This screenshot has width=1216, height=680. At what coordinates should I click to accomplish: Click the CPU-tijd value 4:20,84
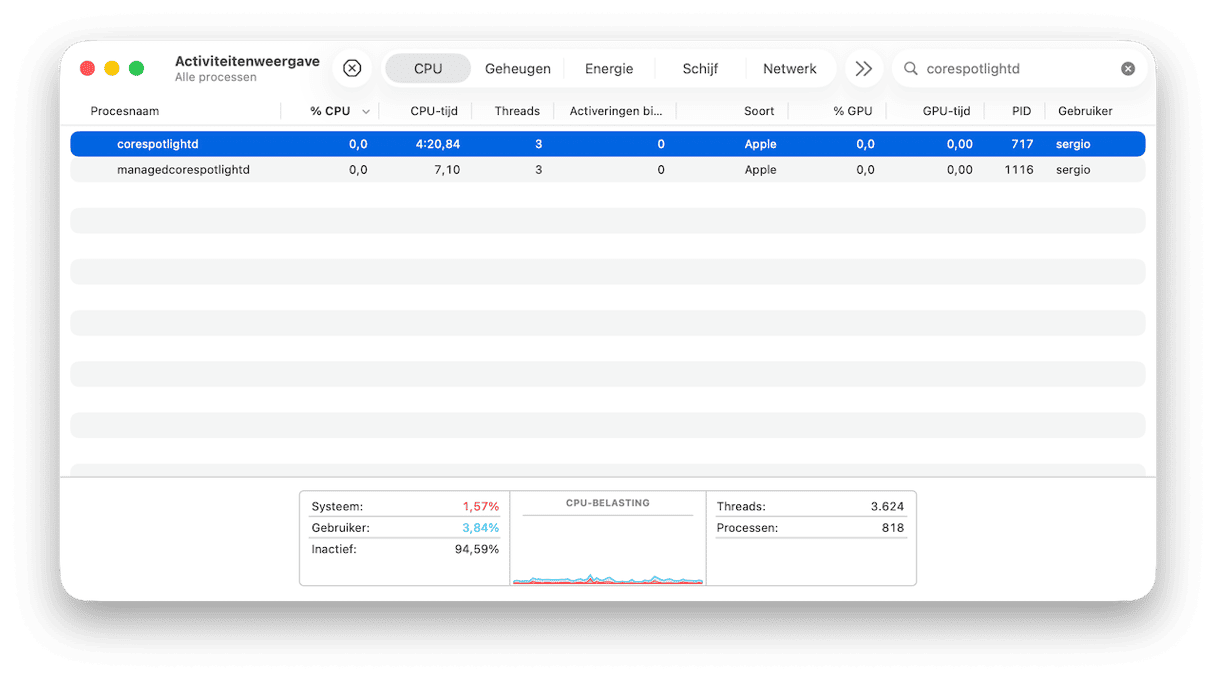438,144
